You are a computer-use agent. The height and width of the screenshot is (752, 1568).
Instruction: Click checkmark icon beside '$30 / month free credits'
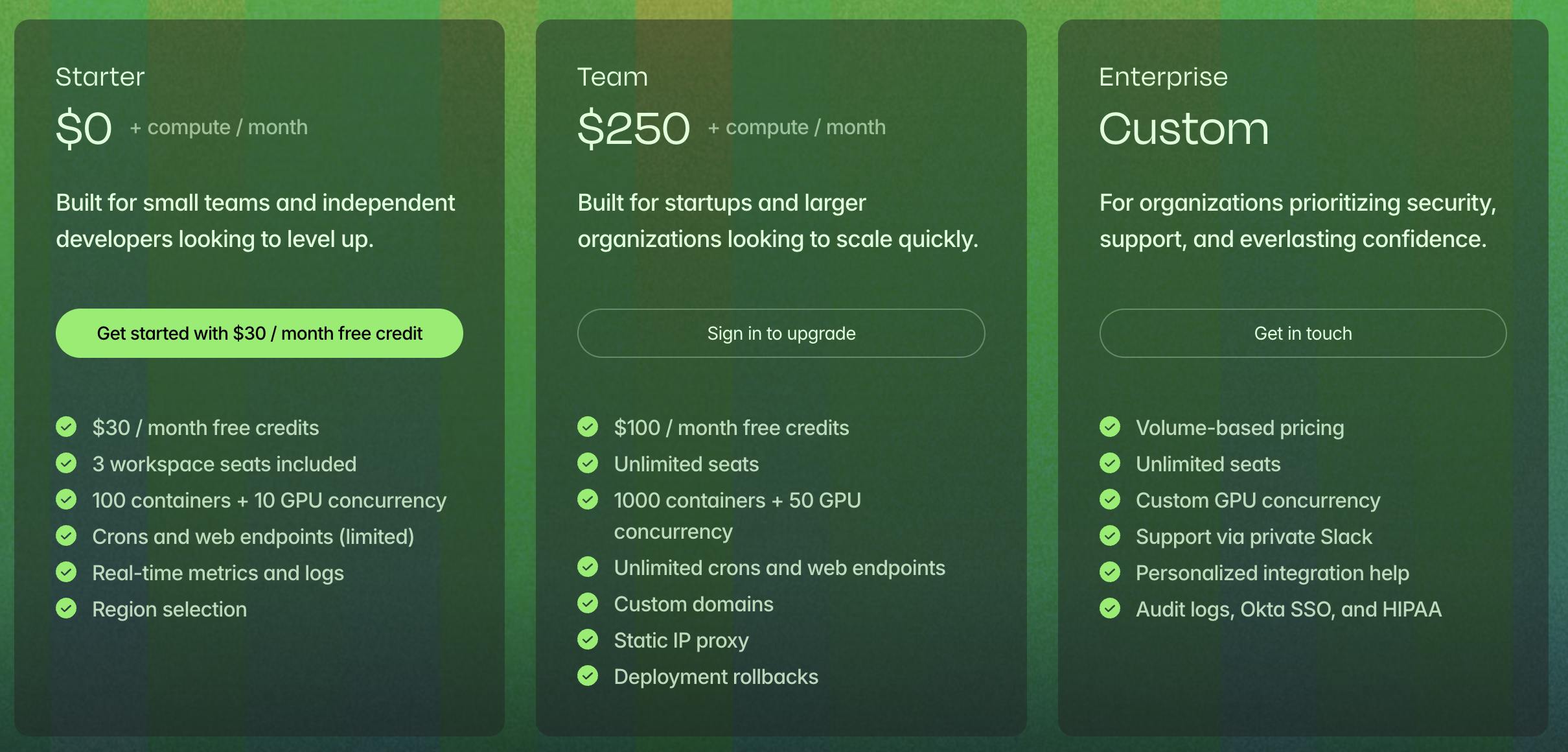[66, 427]
